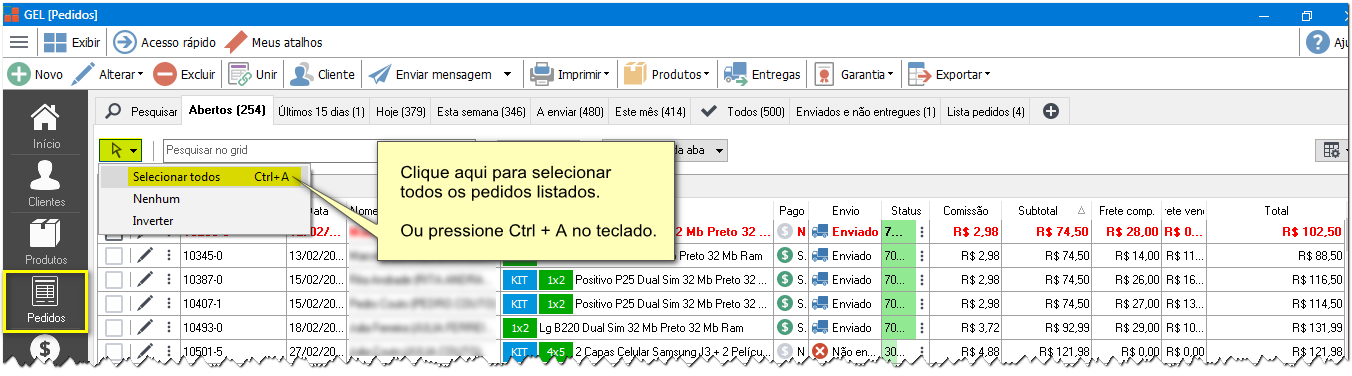This screenshot has width=1352, height=376.
Task: Sort by the Total column header
Action: (1276, 210)
